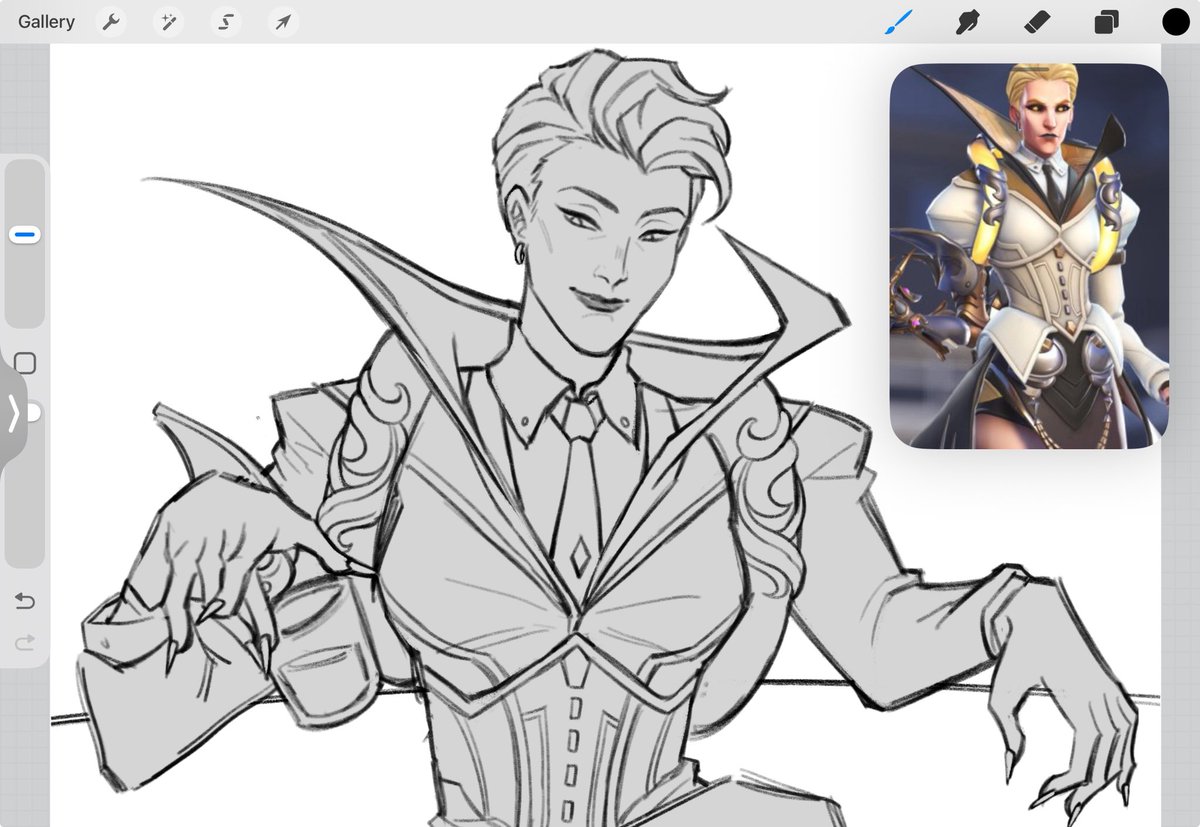This screenshot has height=827, width=1200.
Task: Tap the square modify button in sidebar
Action: coord(25,363)
